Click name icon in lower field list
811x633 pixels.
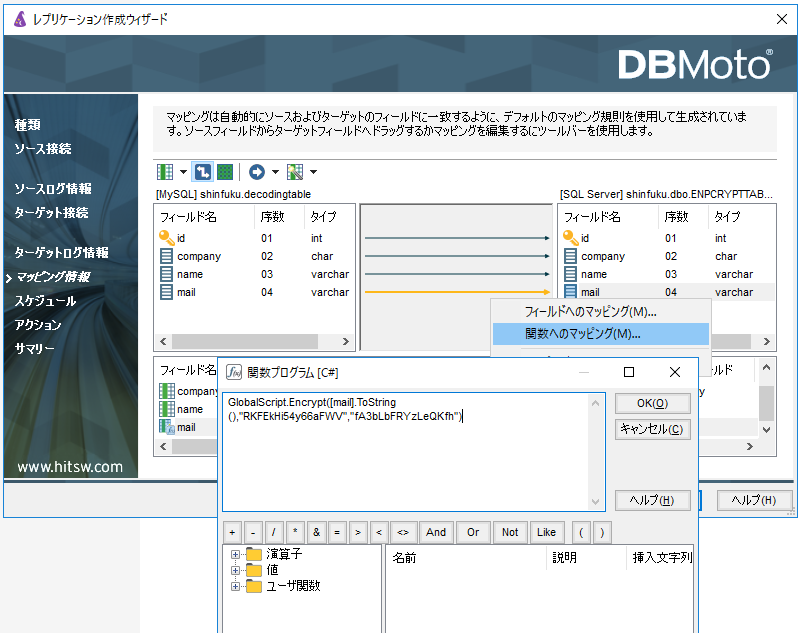[167, 409]
